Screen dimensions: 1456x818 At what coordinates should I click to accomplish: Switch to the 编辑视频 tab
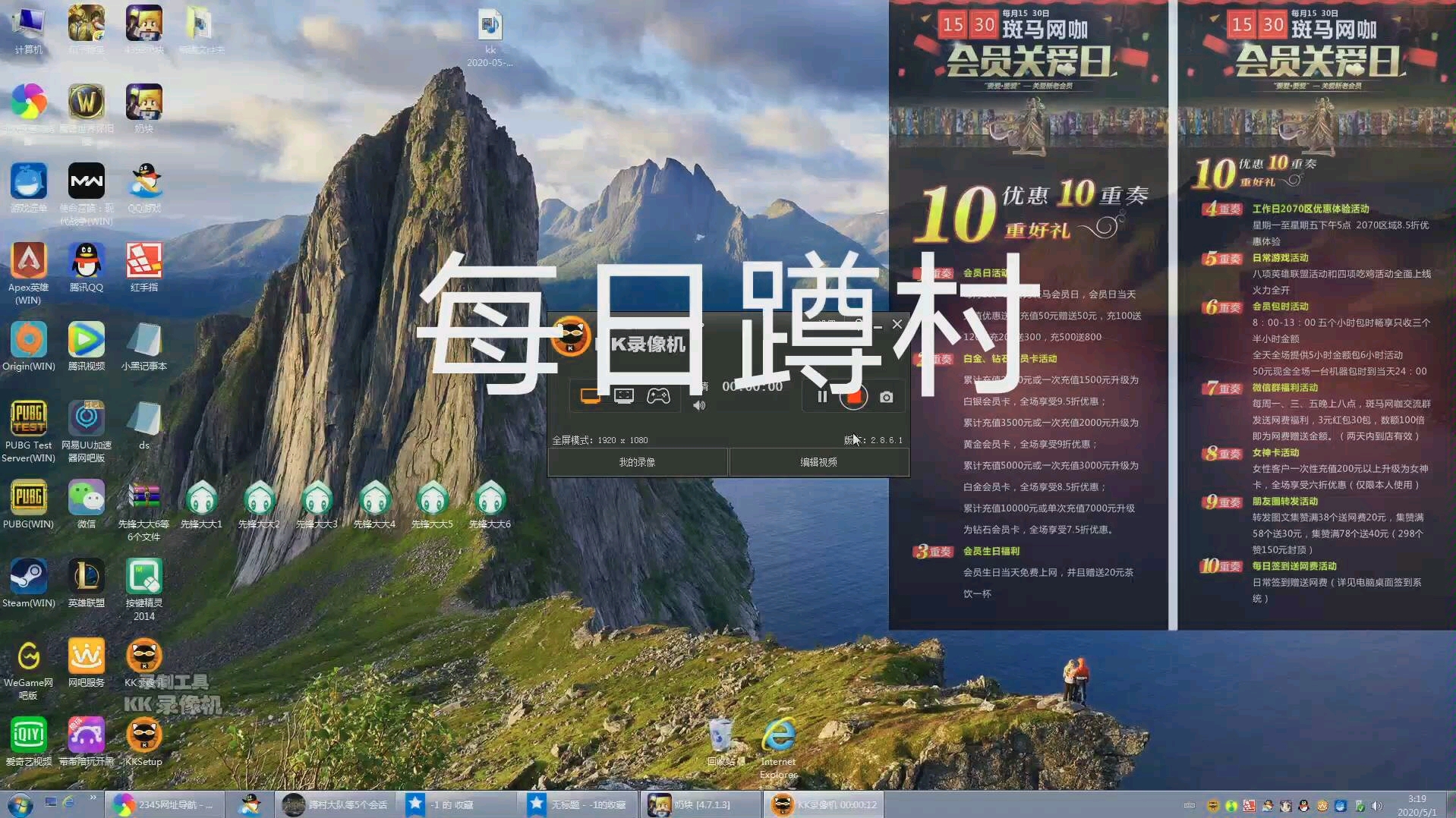point(818,461)
